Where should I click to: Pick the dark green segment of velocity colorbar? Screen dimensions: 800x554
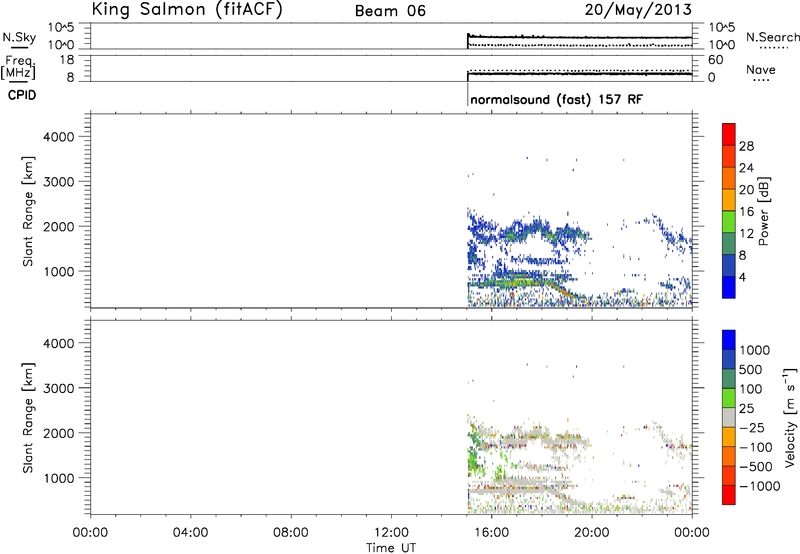(729, 379)
